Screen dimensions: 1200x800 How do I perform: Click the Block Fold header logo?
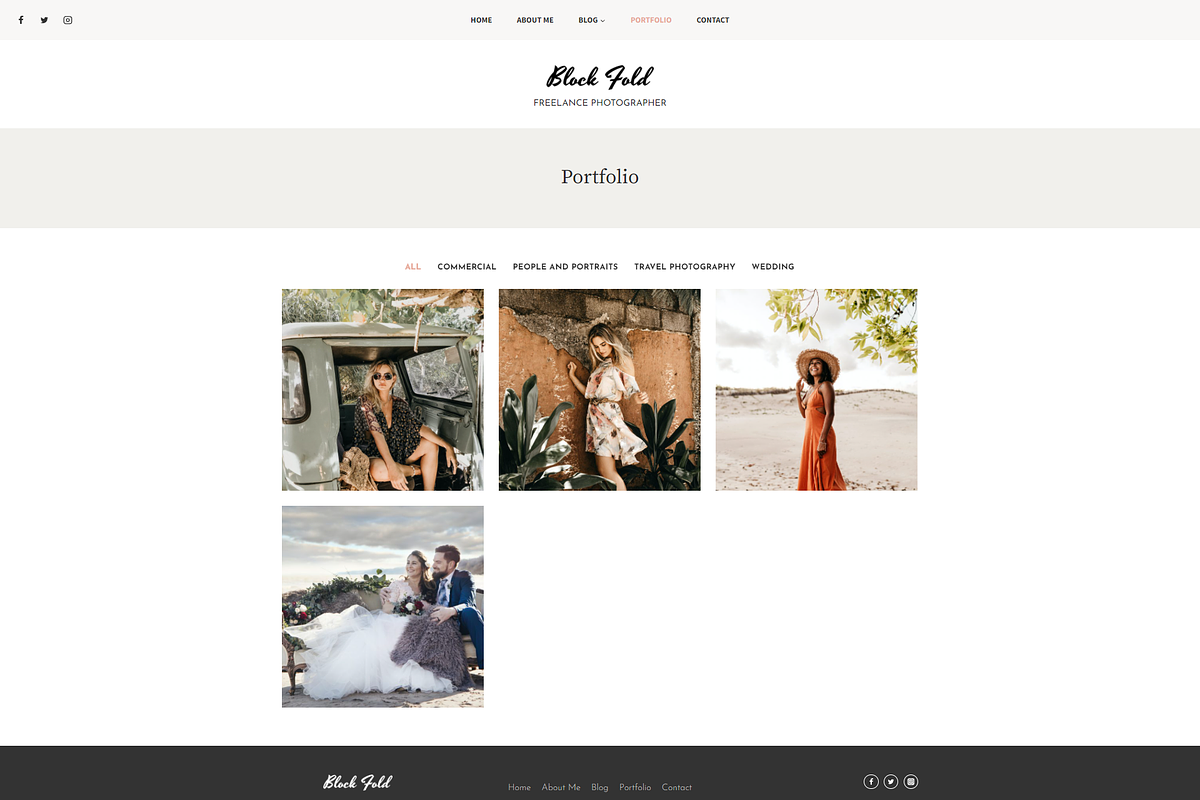coord(600,77)
